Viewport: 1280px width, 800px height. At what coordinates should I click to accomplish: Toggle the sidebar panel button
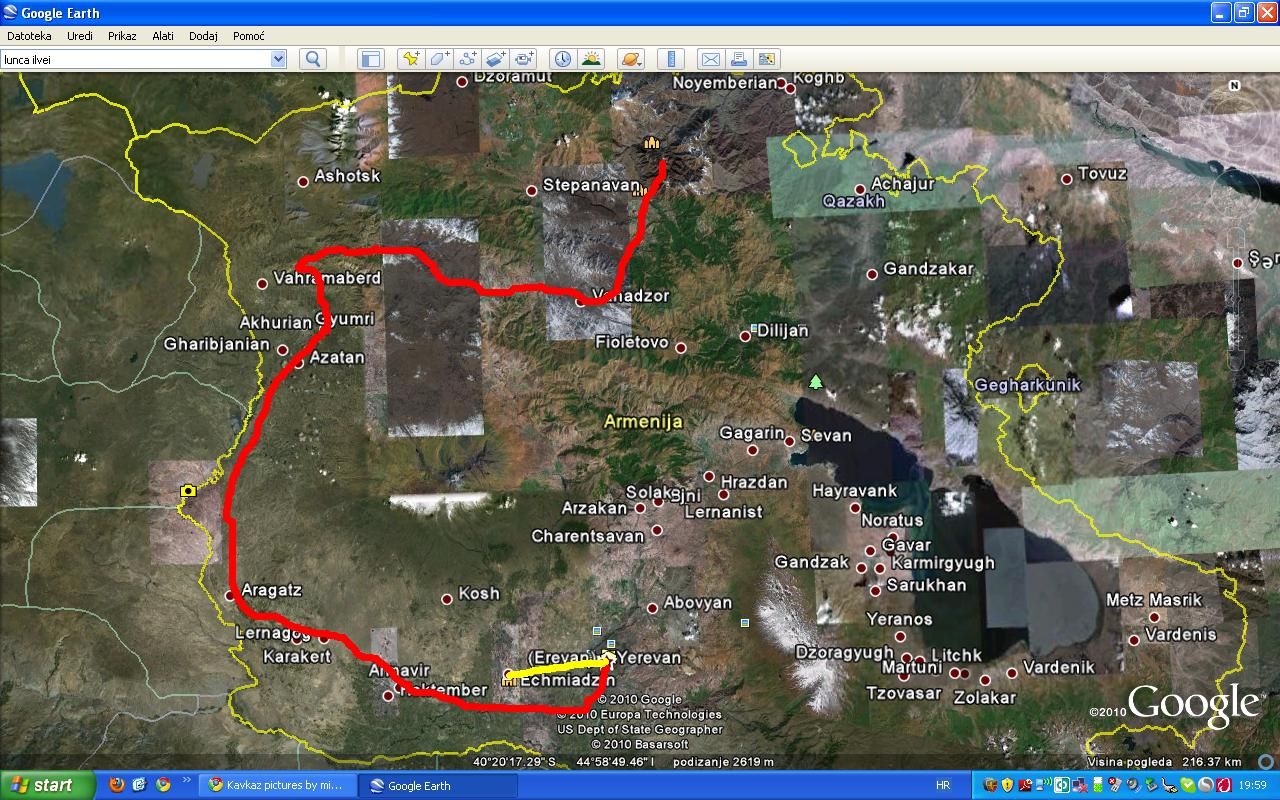click(370, 59)
